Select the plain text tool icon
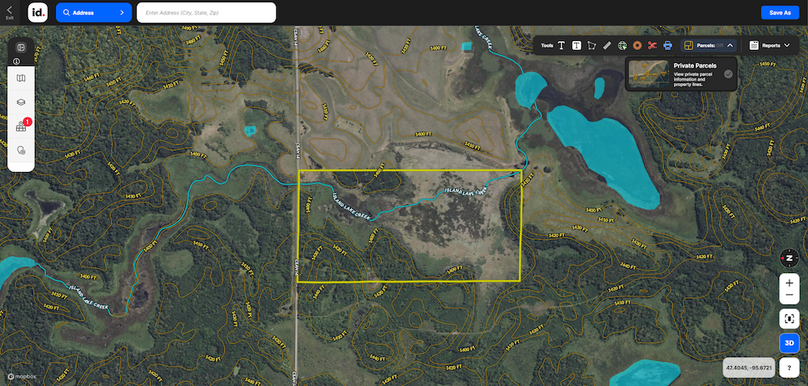 click(561, 45)
